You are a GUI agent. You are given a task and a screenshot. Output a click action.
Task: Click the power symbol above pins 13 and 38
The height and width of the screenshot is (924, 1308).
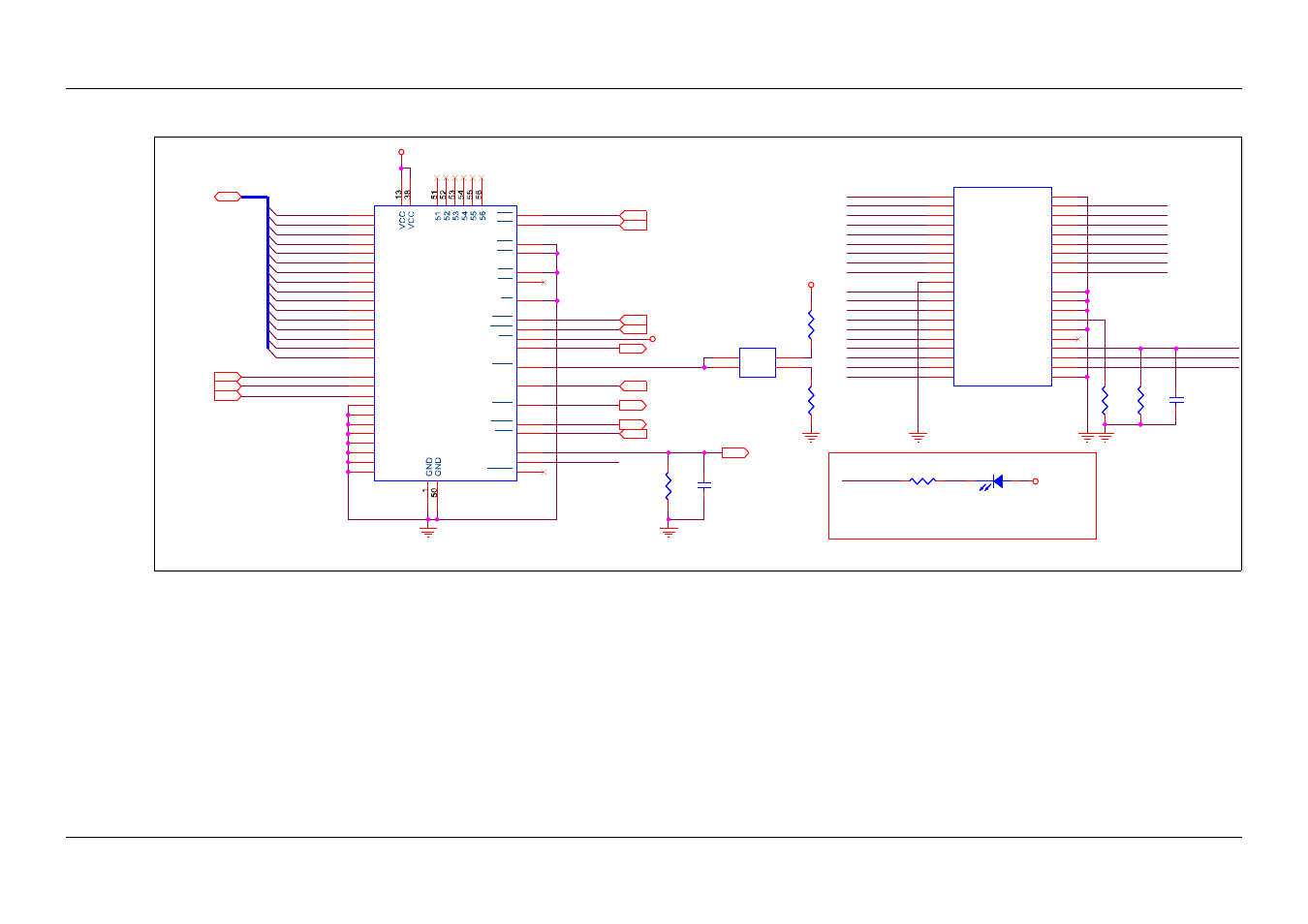pos(401,152)
